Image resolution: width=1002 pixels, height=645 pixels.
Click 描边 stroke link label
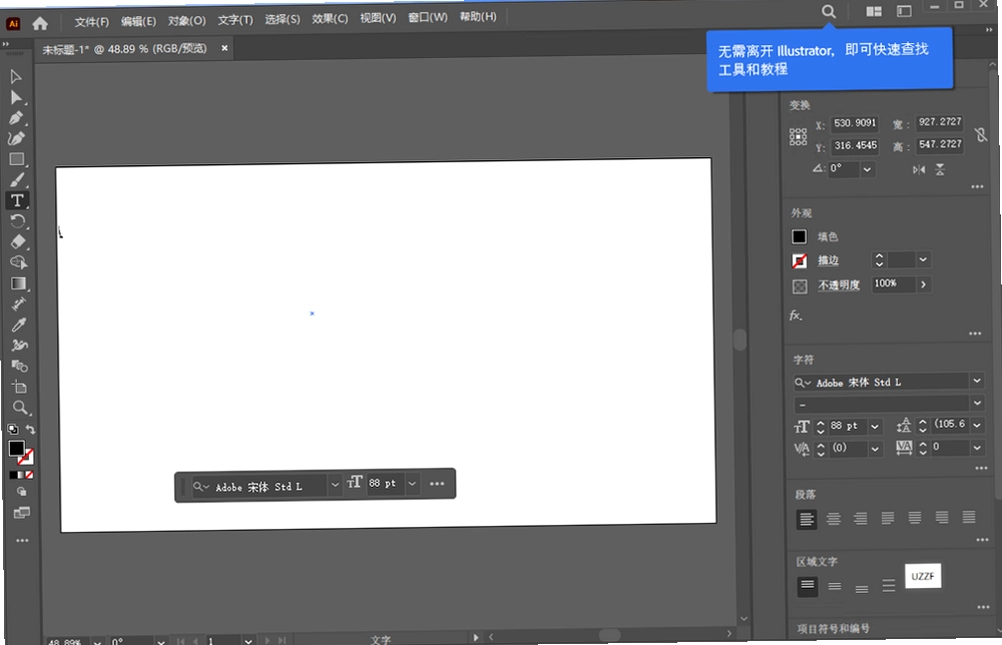point(828,260)
